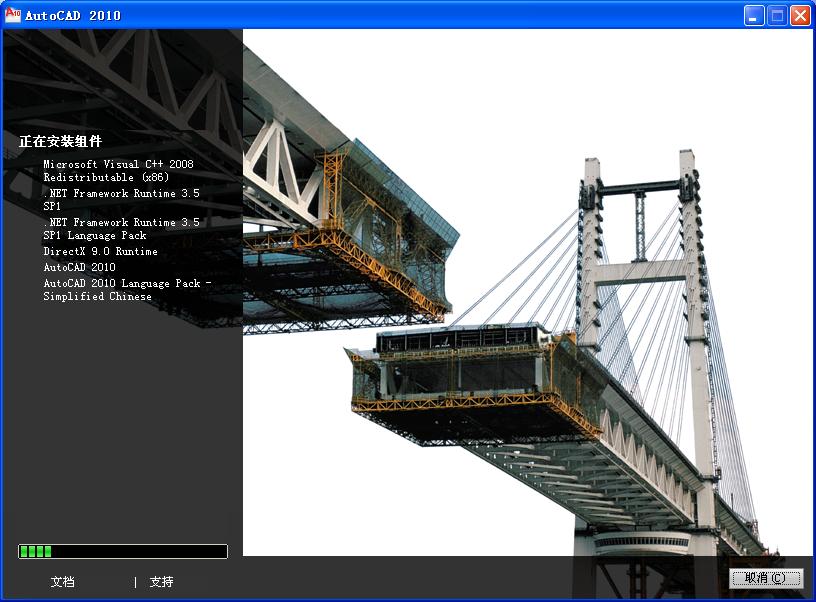816x602 pixels.
Task: Select the .NET Framework Runtime 3.5 SP1 entry
Action: click(x=121, y=199)
